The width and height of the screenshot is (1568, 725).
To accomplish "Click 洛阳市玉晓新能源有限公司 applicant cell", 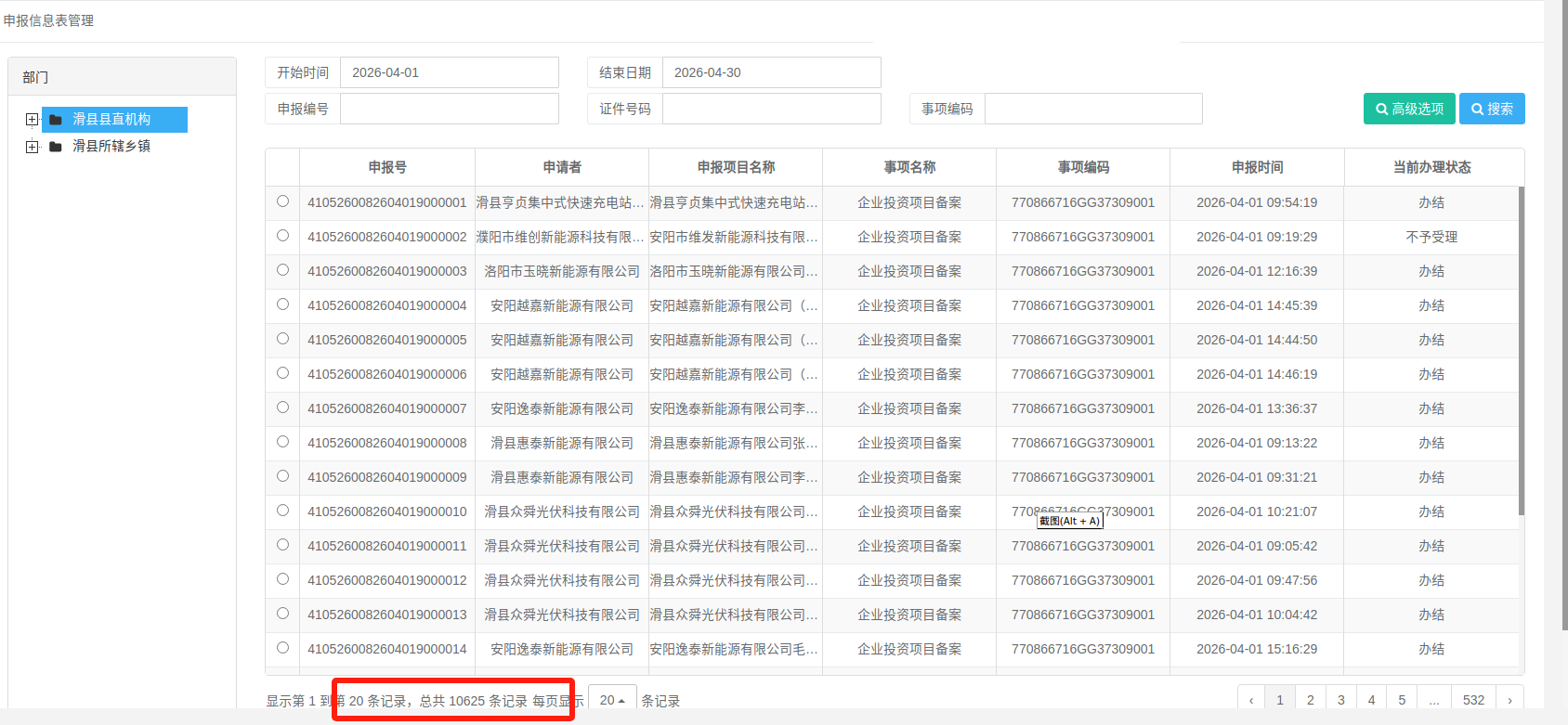I will coord(562,271).
